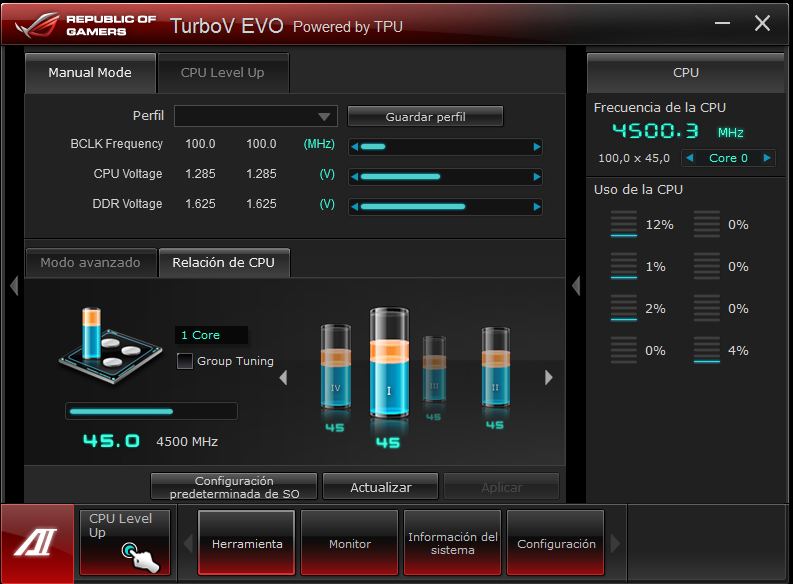Image resolution: width=793 pixels, height=584 pixels.
Task: Decrease CPU Voltage with left arrow
Action: [x=355, y=176]
